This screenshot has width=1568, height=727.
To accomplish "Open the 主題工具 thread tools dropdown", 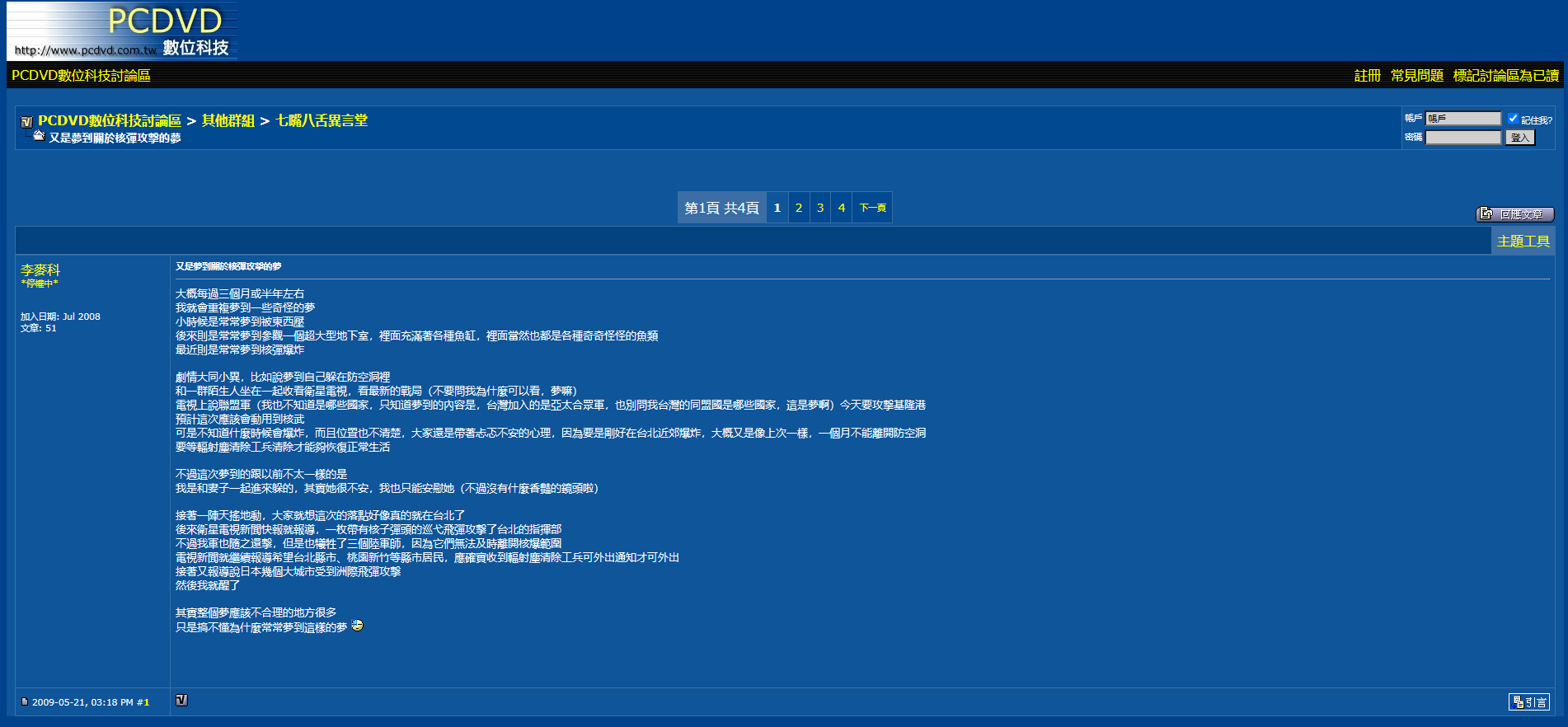I will (x=1523, y=242).
